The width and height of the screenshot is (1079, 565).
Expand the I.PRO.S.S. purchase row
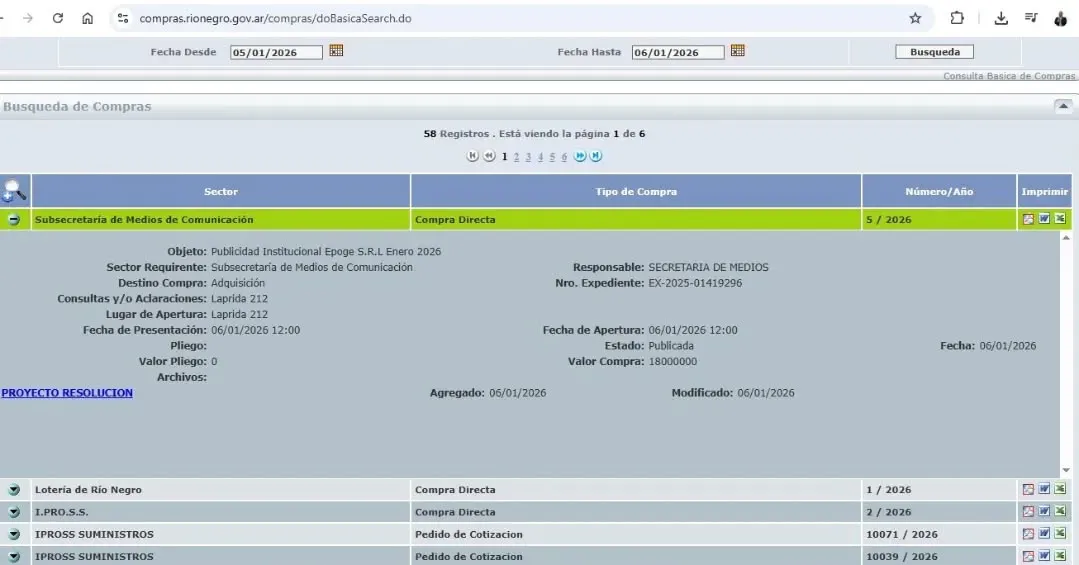pyautogui.click(x=14, y=512)
